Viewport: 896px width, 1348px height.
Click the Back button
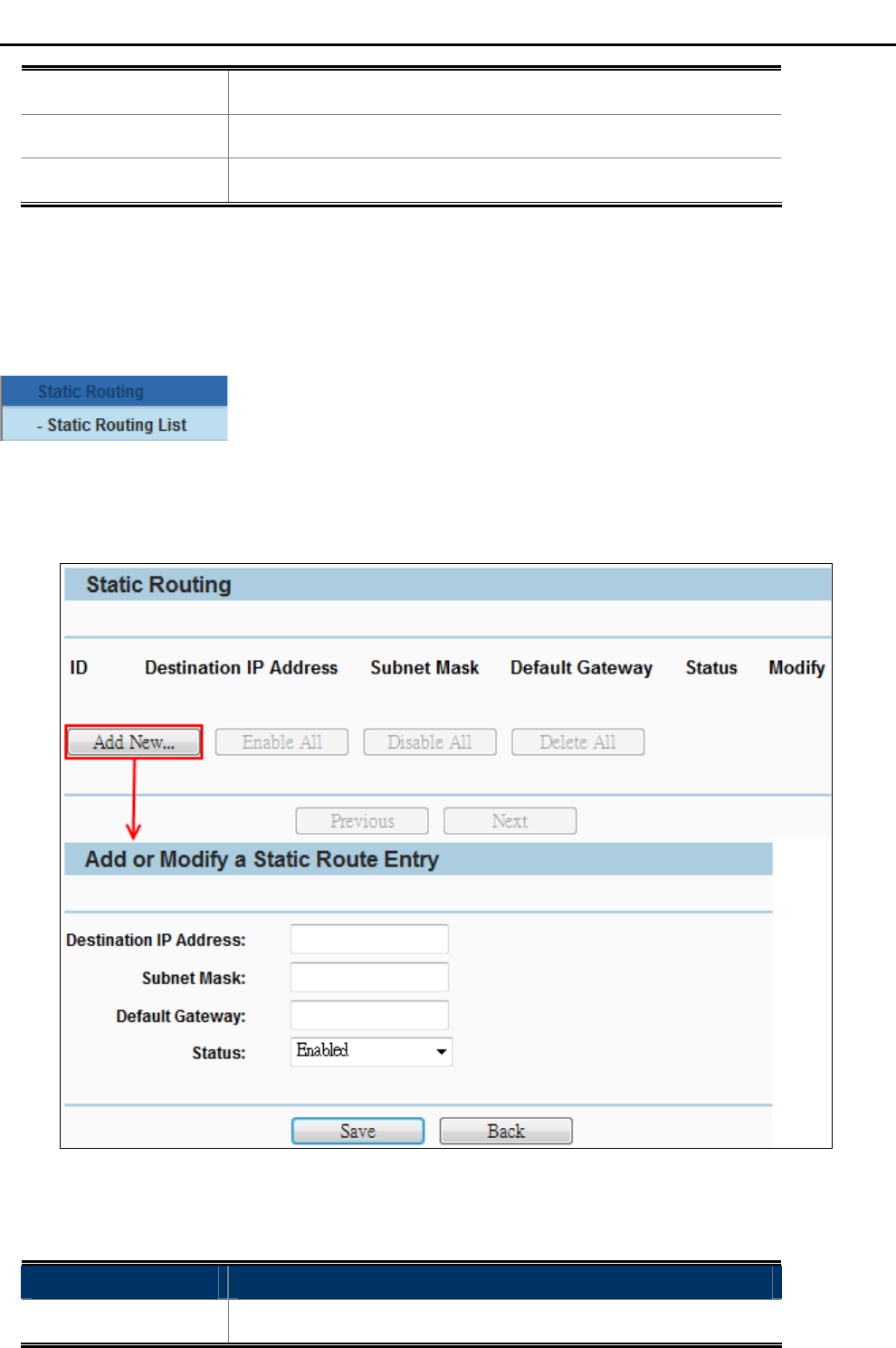pos(506,1131)
